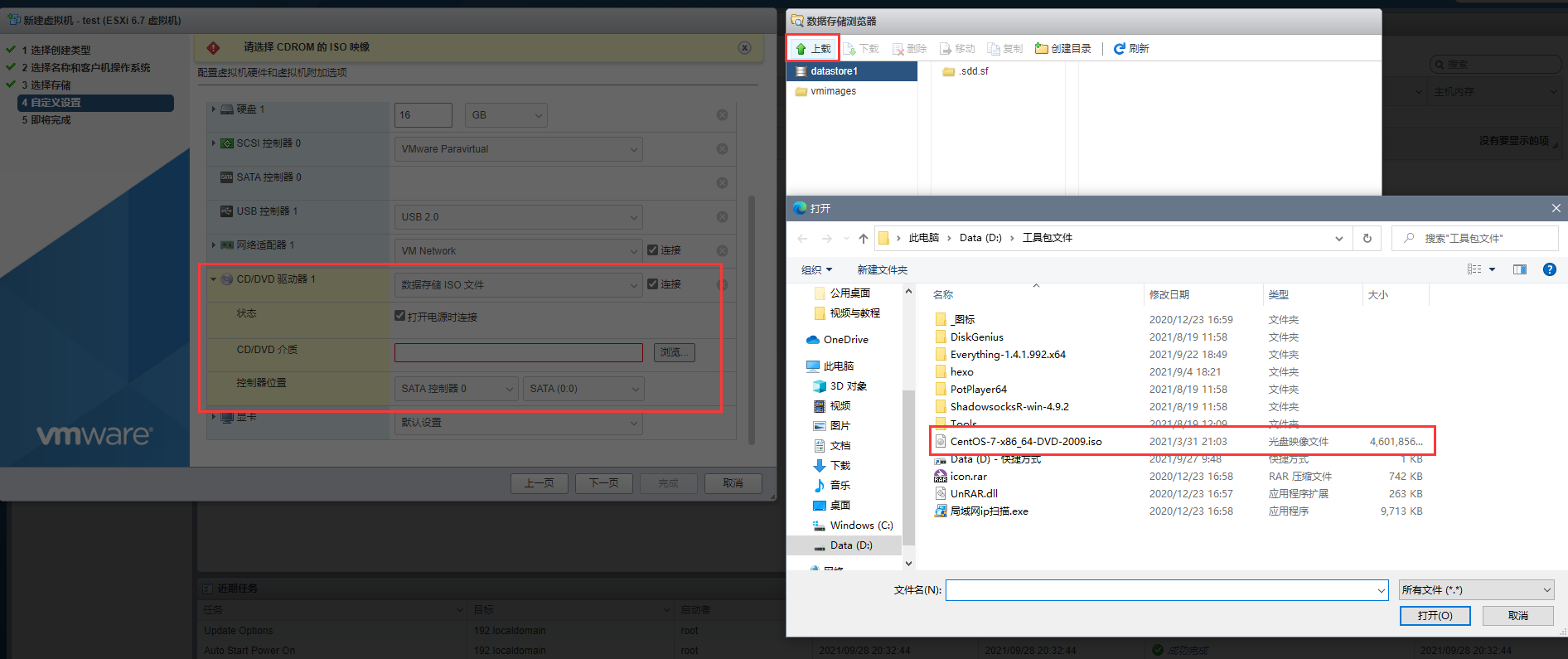Refresh the datastore browser (刷新)
The width and height of the screenshot is (1568, 659).
1131,49
